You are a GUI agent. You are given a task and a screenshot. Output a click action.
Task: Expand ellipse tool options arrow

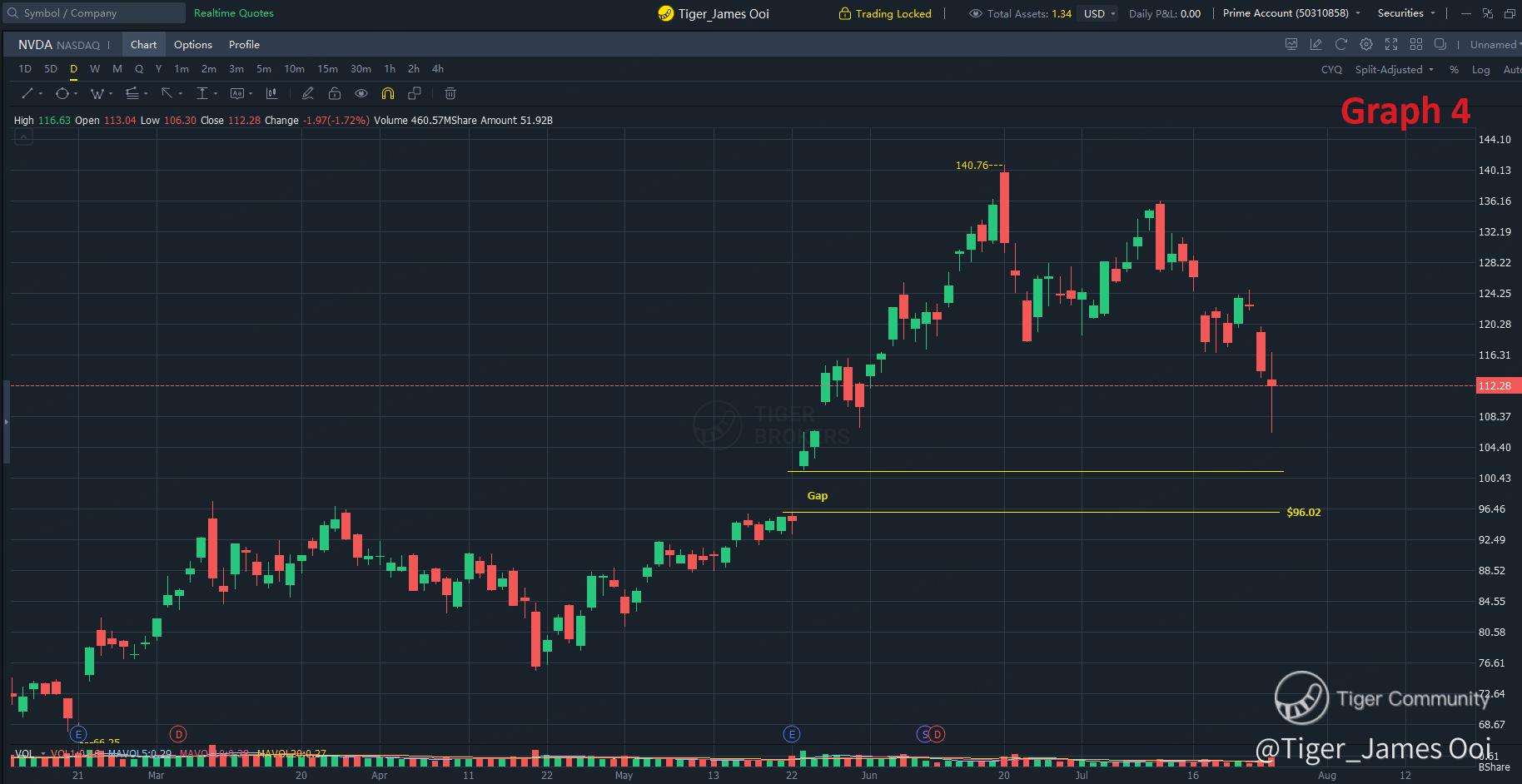coord(76,94)
